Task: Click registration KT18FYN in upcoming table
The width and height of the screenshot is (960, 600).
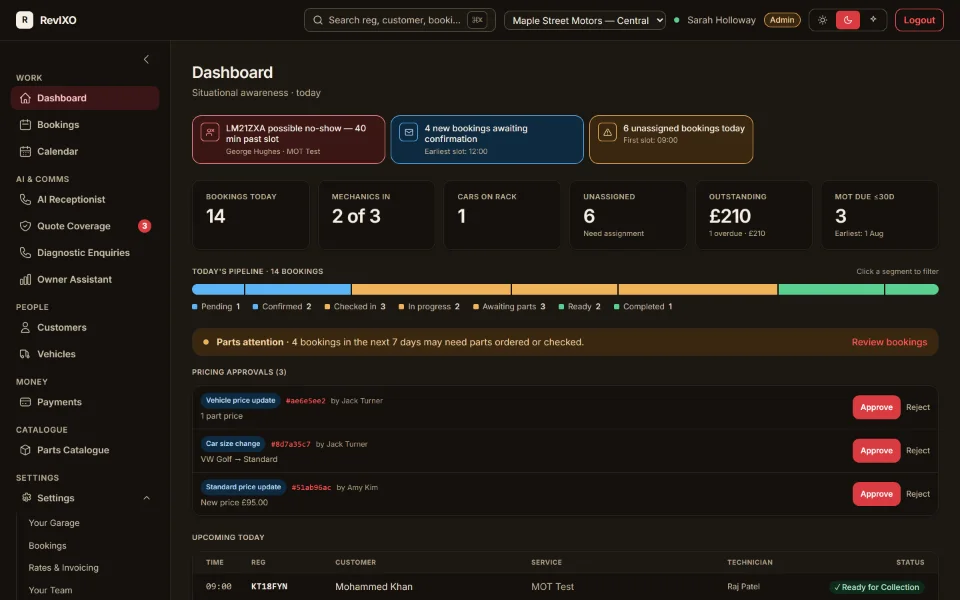Action: pos(269,587)
